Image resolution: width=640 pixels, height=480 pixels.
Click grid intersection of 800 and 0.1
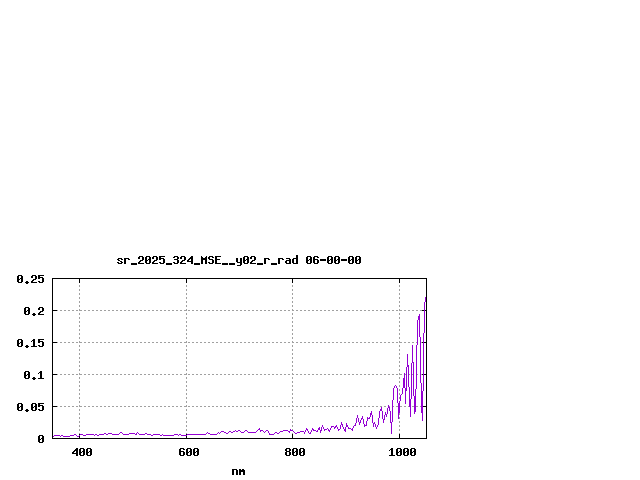tap(293, 375)
